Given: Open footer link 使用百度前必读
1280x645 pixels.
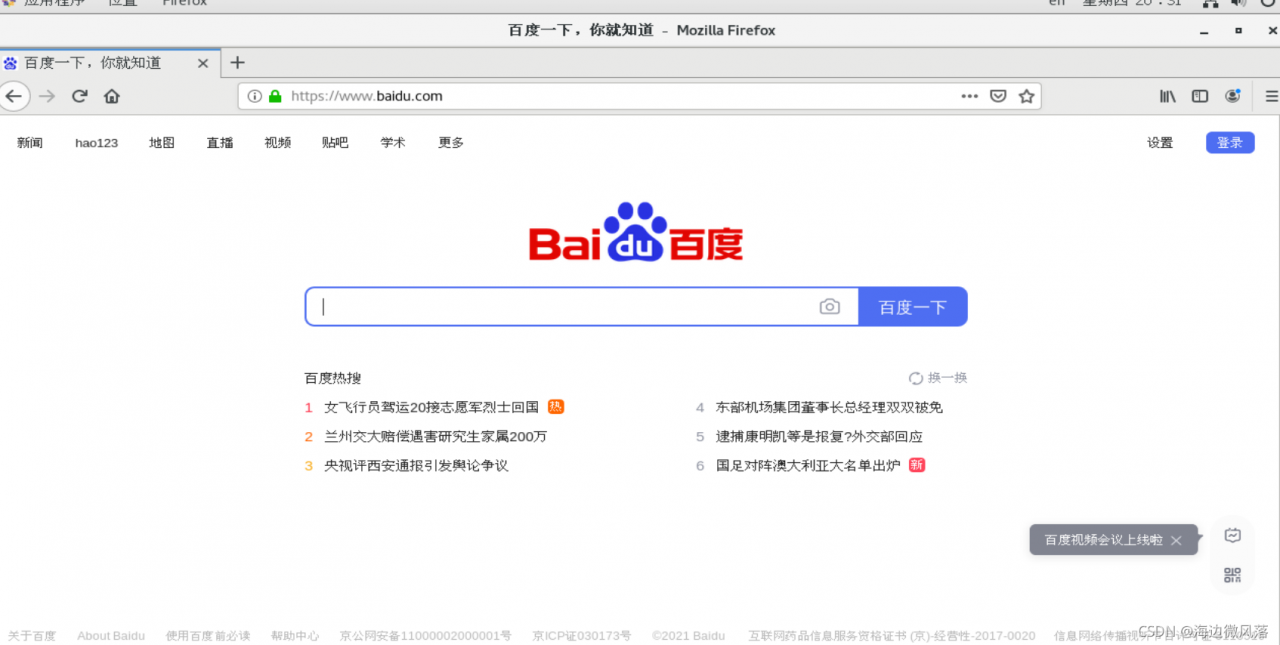Looking at the screenshot, I should point(208,636).
